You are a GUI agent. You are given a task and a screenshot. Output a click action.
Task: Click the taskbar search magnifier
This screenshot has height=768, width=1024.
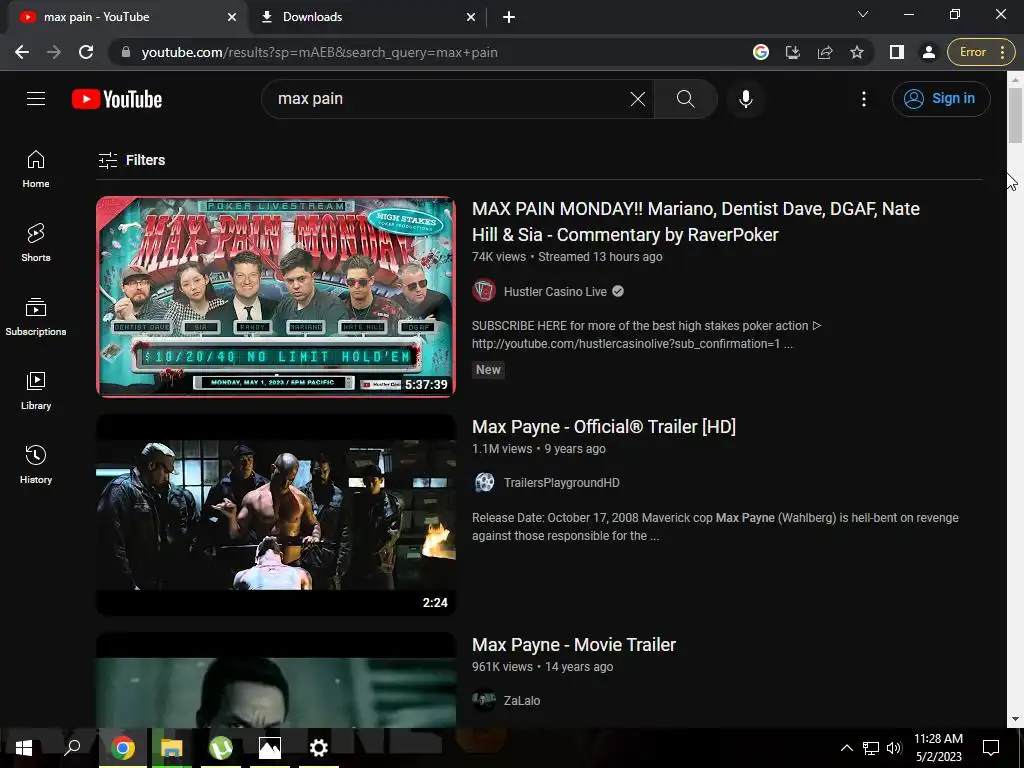[x=72, y=748]
